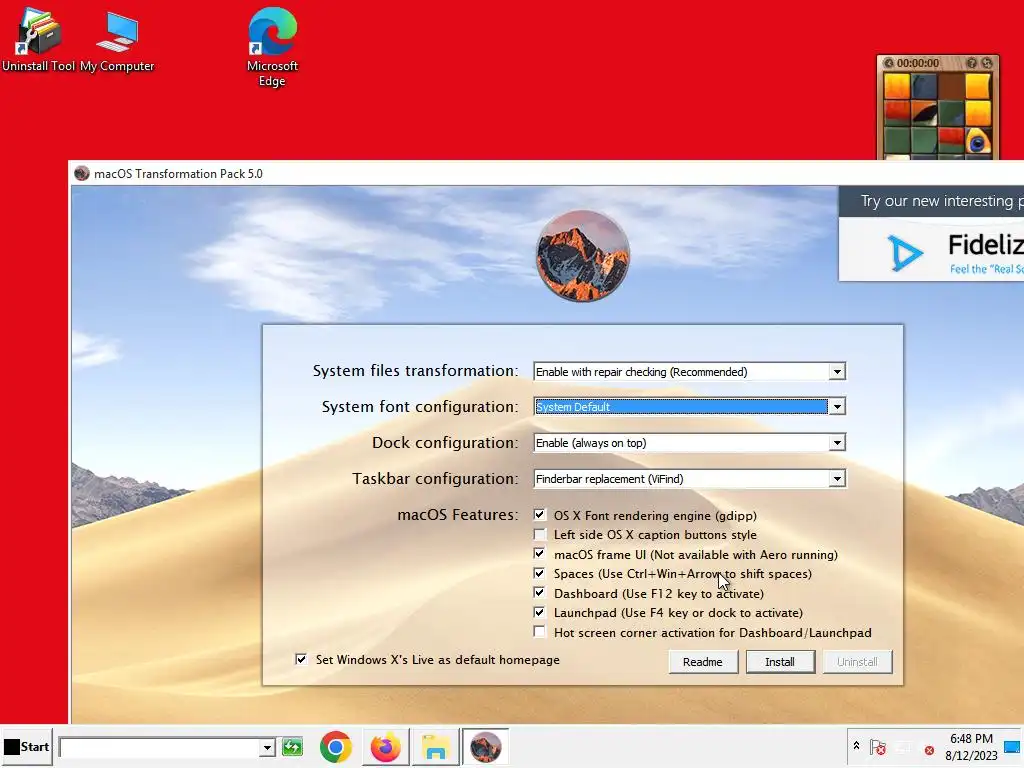
Task: Click the "System font configuration:" label
Action: [420, 407]
